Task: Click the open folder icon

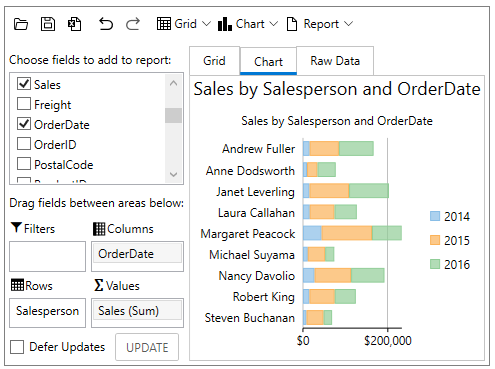Action: pos(21,24)
